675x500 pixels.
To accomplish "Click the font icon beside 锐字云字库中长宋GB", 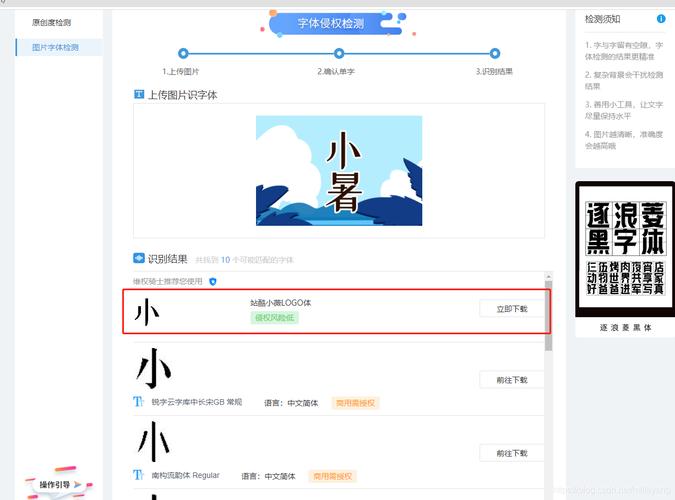I will tap(138, 402).
